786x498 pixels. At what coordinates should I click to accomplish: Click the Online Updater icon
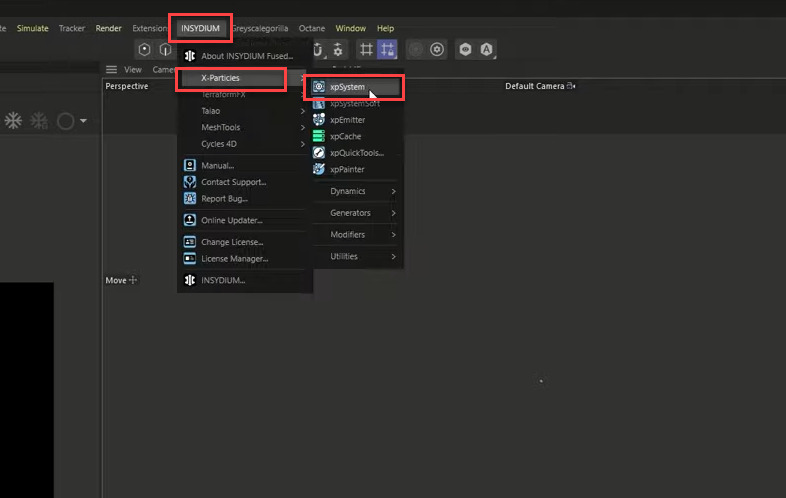tap(189, 220)
